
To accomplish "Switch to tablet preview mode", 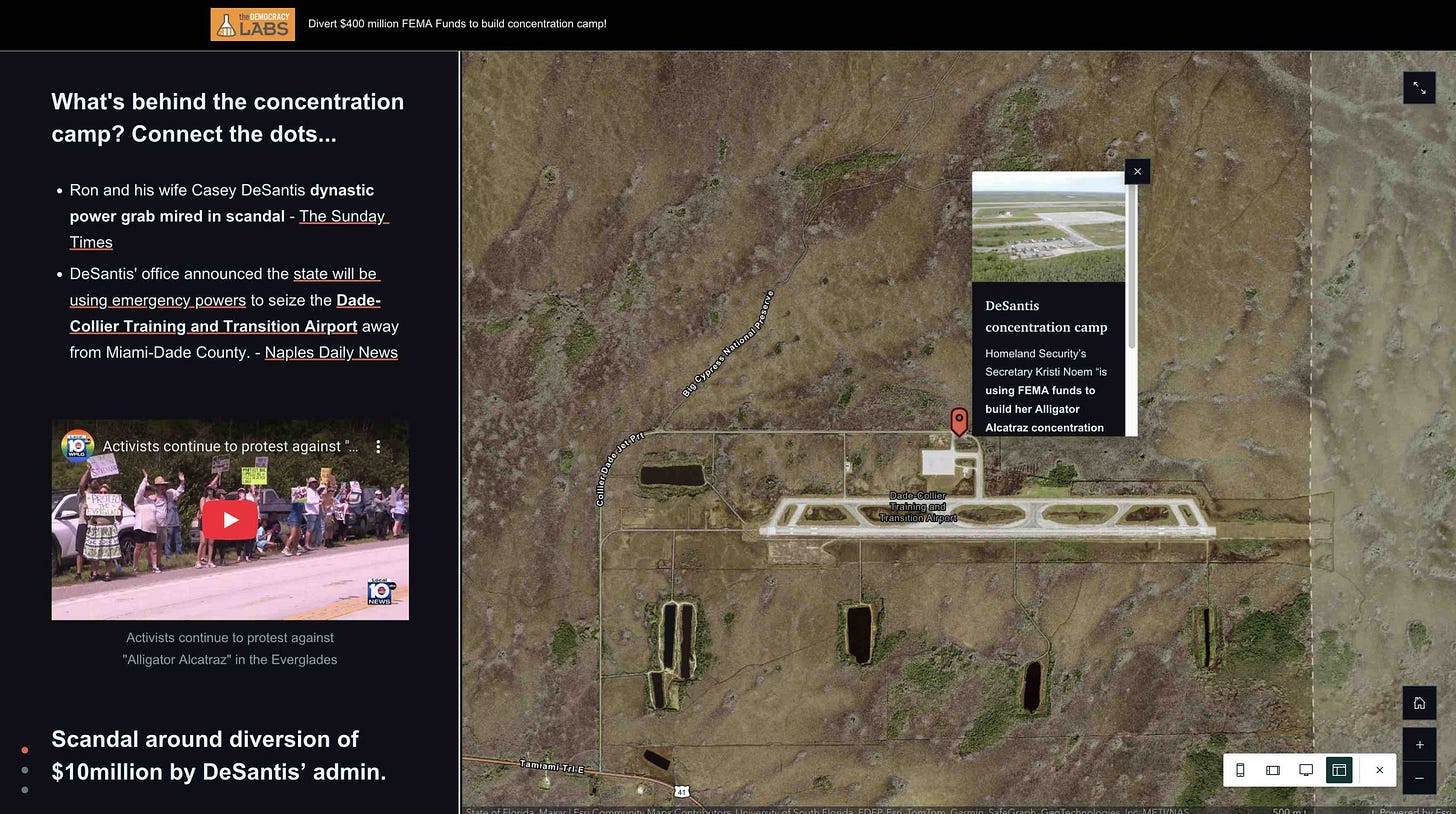I will coord(1273,770).
